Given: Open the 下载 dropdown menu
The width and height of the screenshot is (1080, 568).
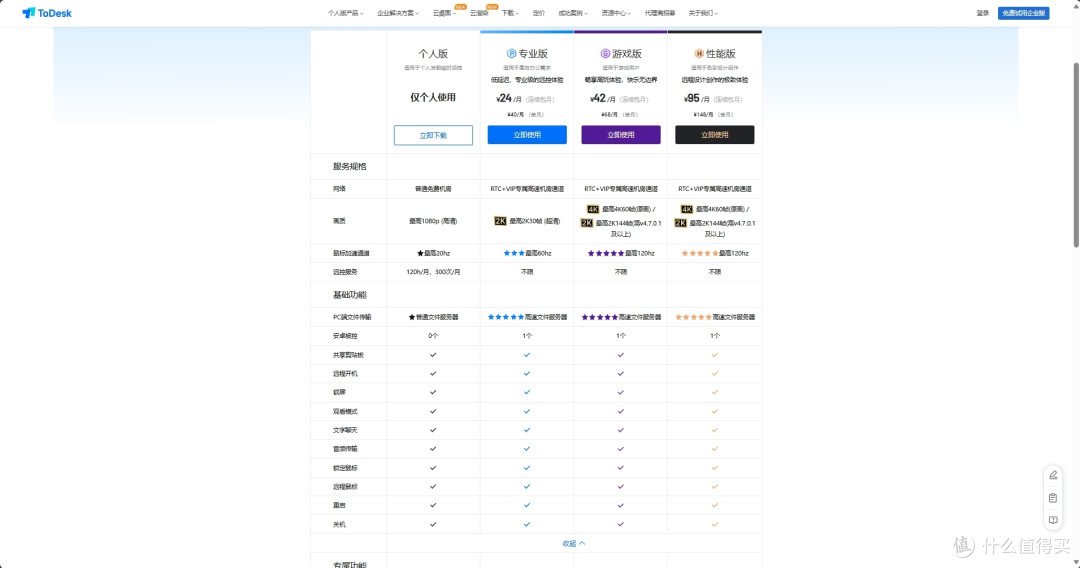Looking at the screenshot, I should point(510,13).
